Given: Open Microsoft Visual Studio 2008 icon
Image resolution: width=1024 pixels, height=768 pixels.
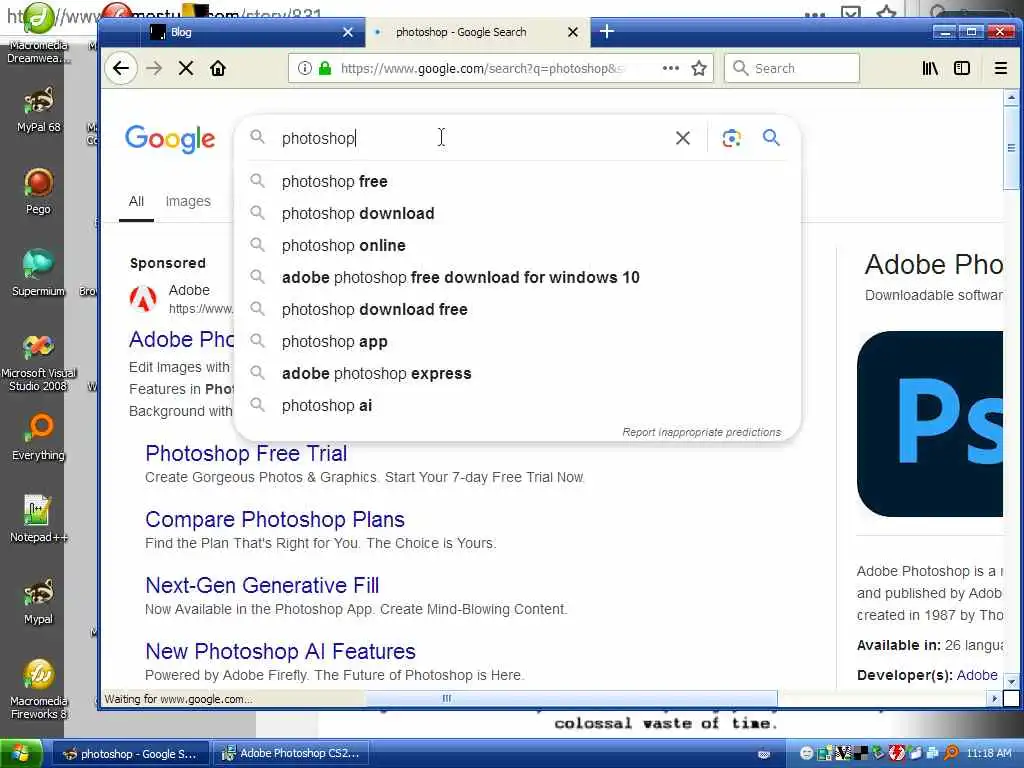Looking at the screenshot, I should 39,362.
